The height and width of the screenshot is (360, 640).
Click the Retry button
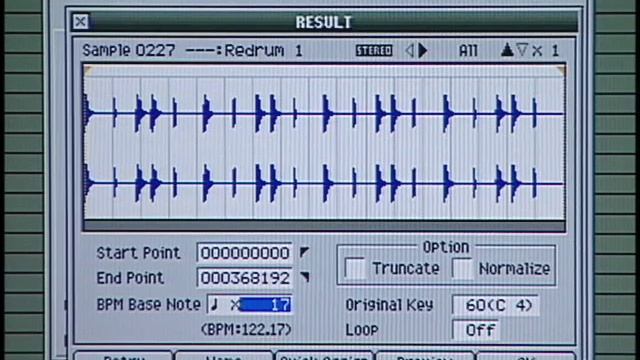tap(124, 356)
